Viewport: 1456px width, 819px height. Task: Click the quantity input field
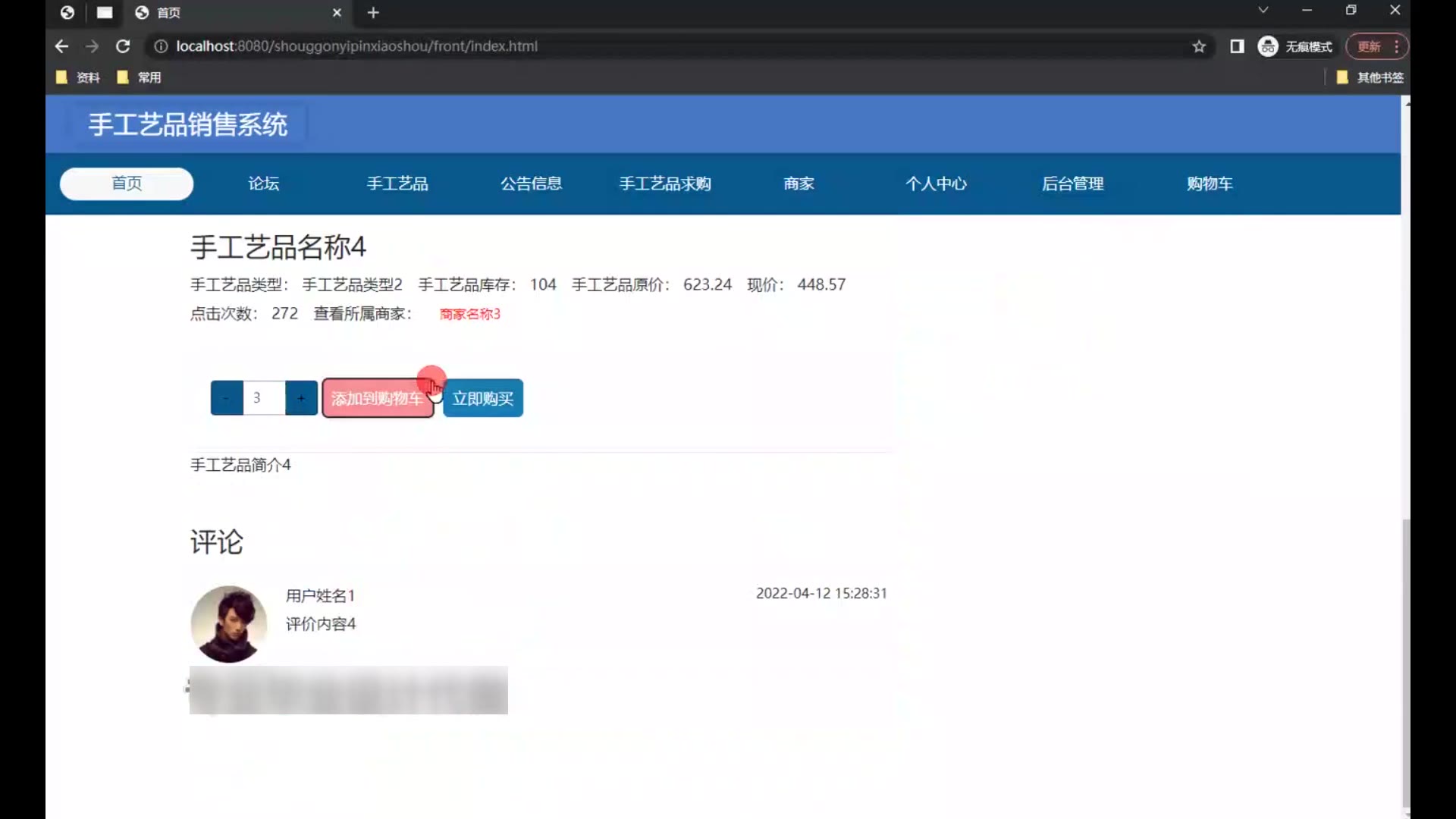[263, 398]
